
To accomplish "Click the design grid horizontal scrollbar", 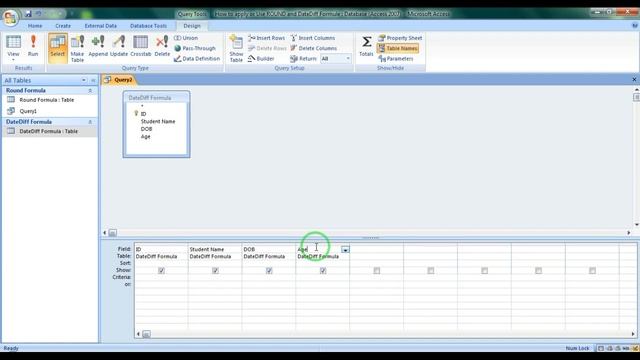I will [386, 334].
